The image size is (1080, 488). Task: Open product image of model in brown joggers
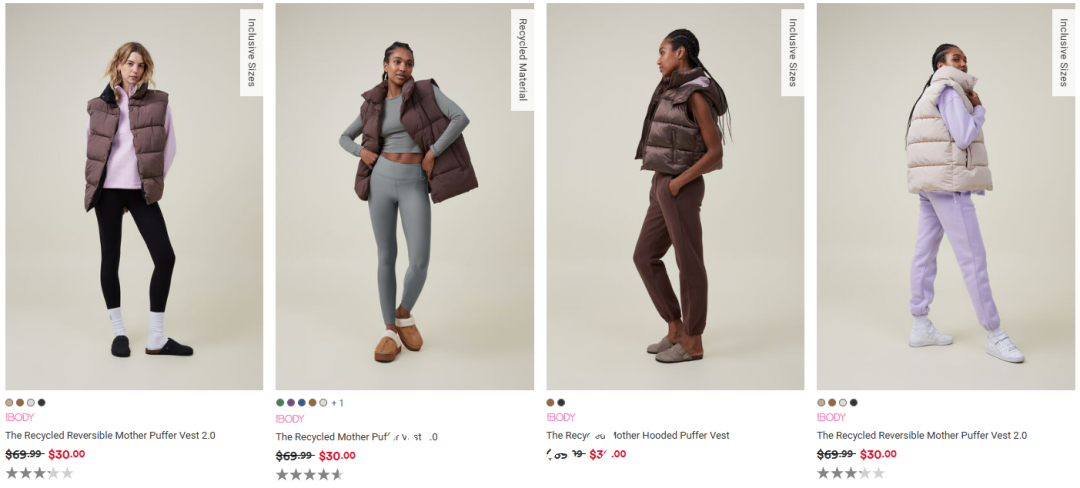tap(675, 196)
